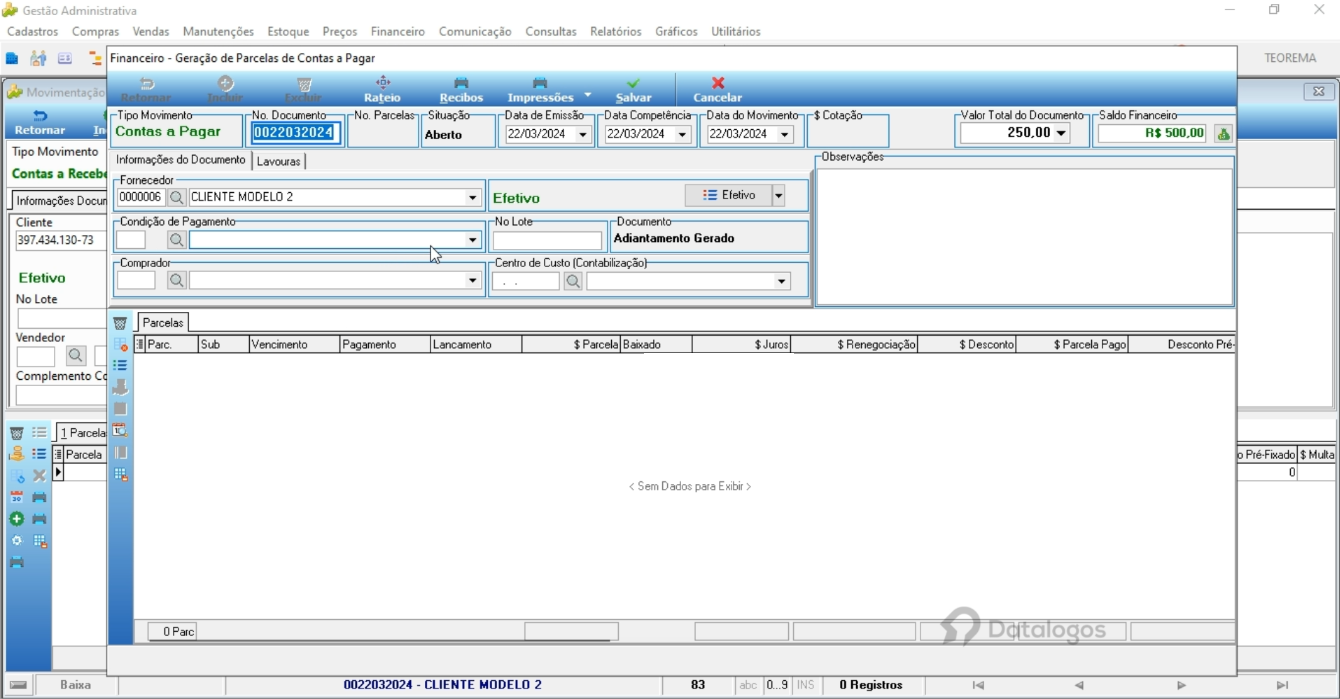Image resolution: width=1340 pixels, height=699 pixels.
Task: Click the Rateio toolbar icon
Action: (382, 83)
